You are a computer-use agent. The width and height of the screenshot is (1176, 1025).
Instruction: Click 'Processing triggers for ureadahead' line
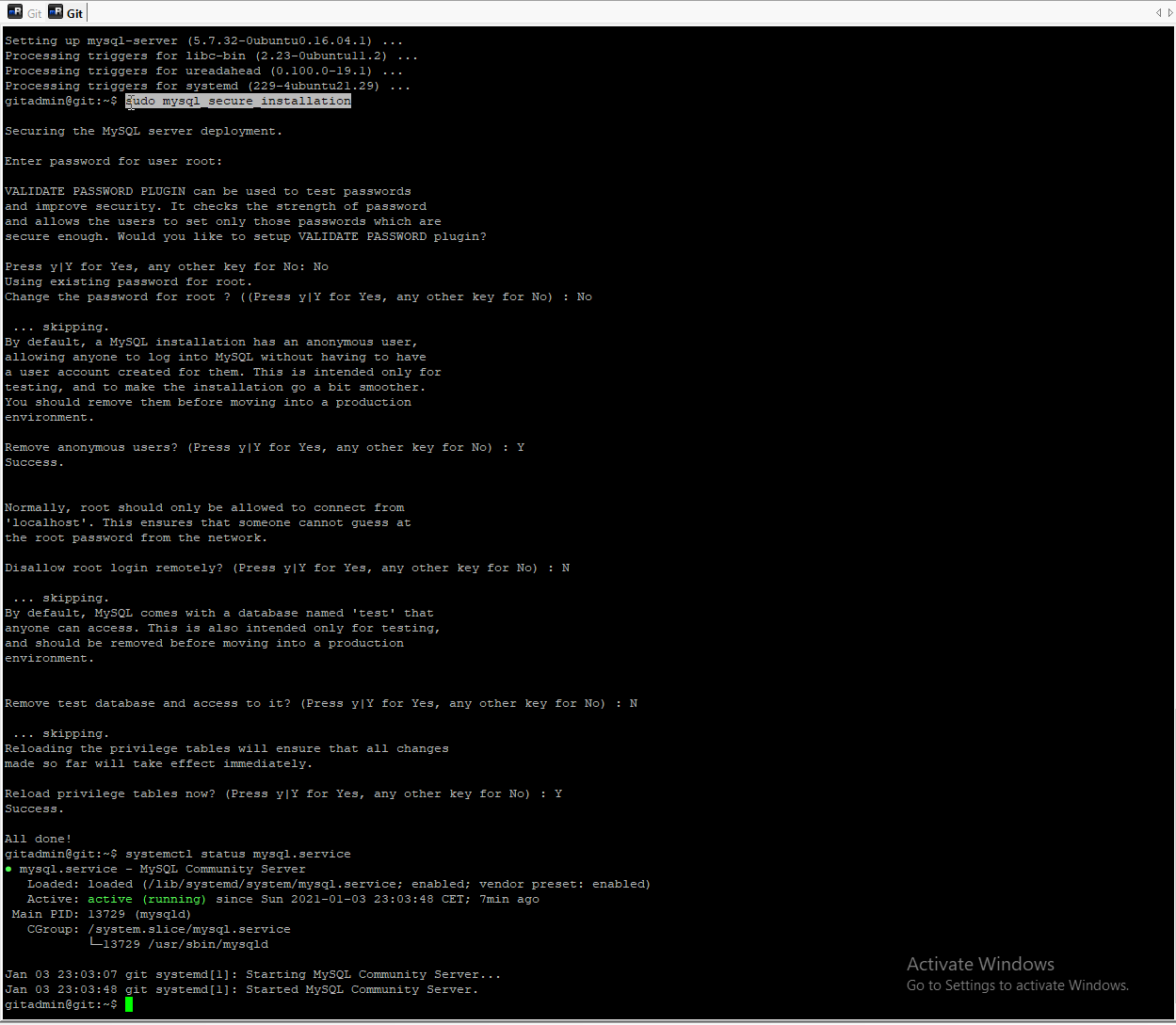[x=204, y=71]
